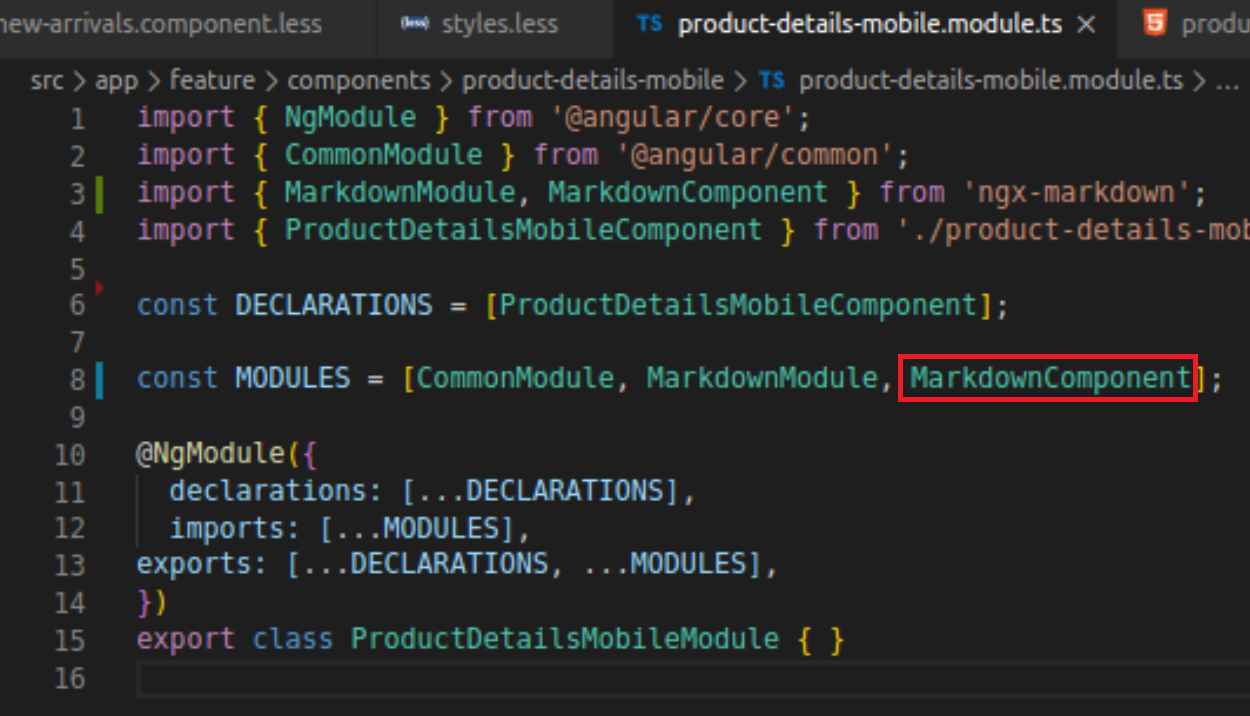Select the product-details-mobile breadcrumb entry

[x=591, y=80]
